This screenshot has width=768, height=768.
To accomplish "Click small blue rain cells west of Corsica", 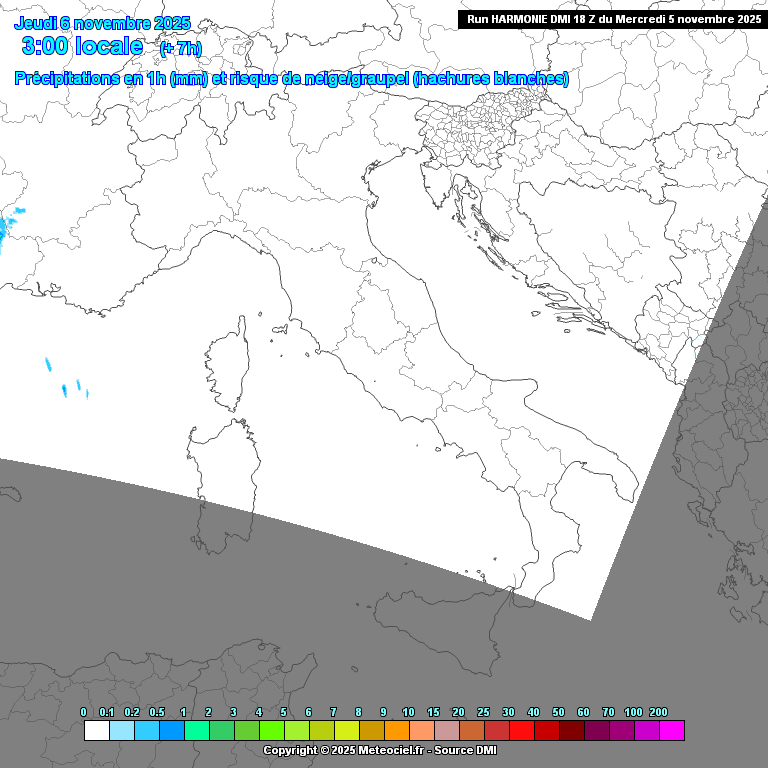I will 65,380.
